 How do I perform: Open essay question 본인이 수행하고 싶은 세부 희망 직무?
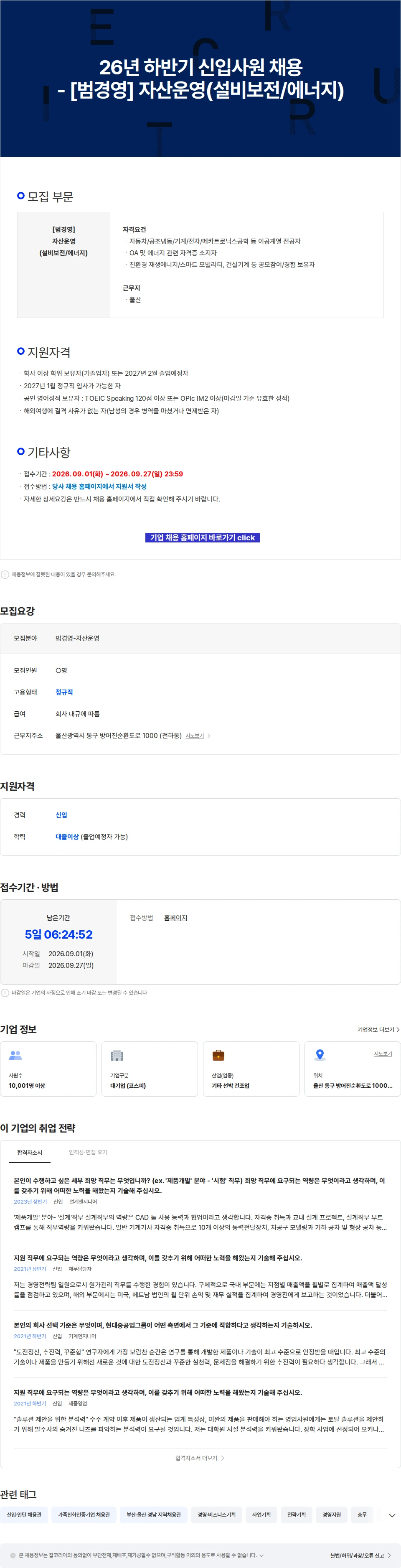click(200, 1185)
